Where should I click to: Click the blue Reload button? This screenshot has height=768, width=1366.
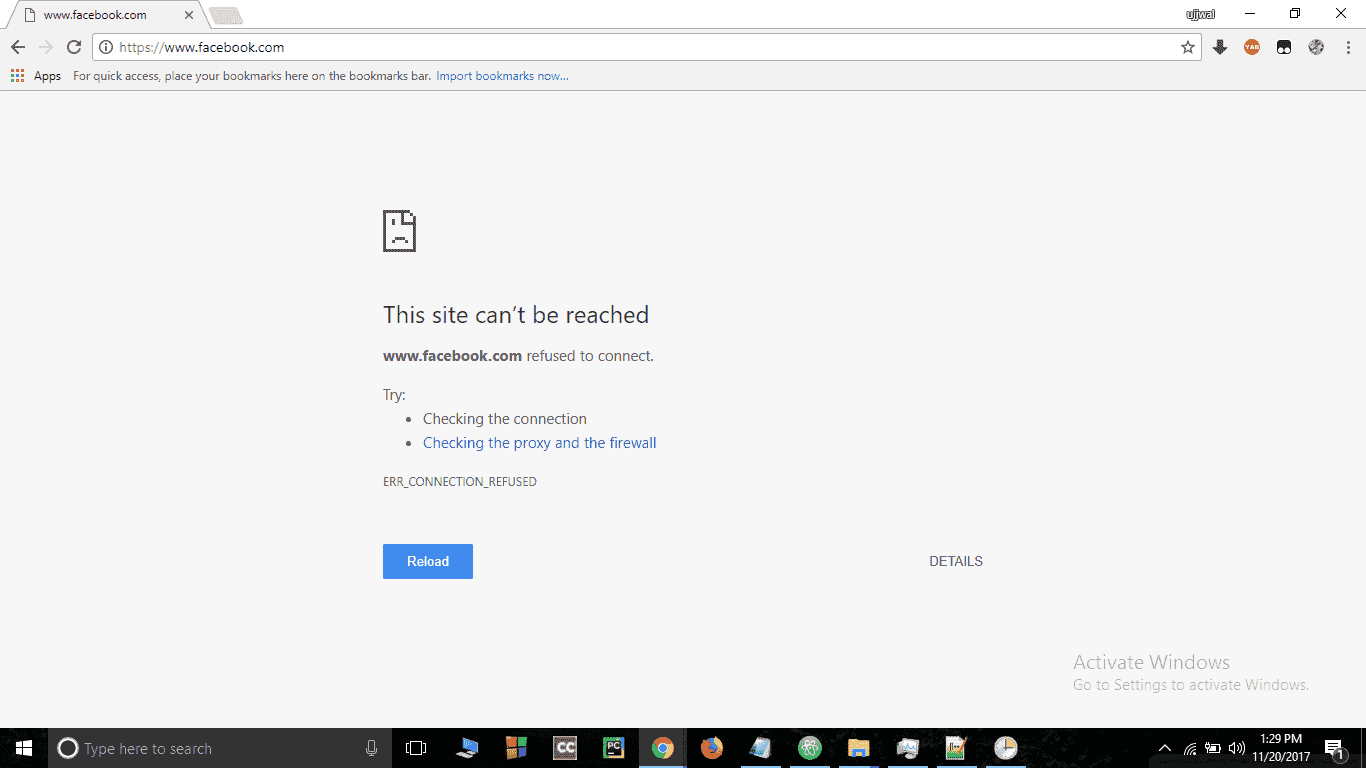click(428, 561)
